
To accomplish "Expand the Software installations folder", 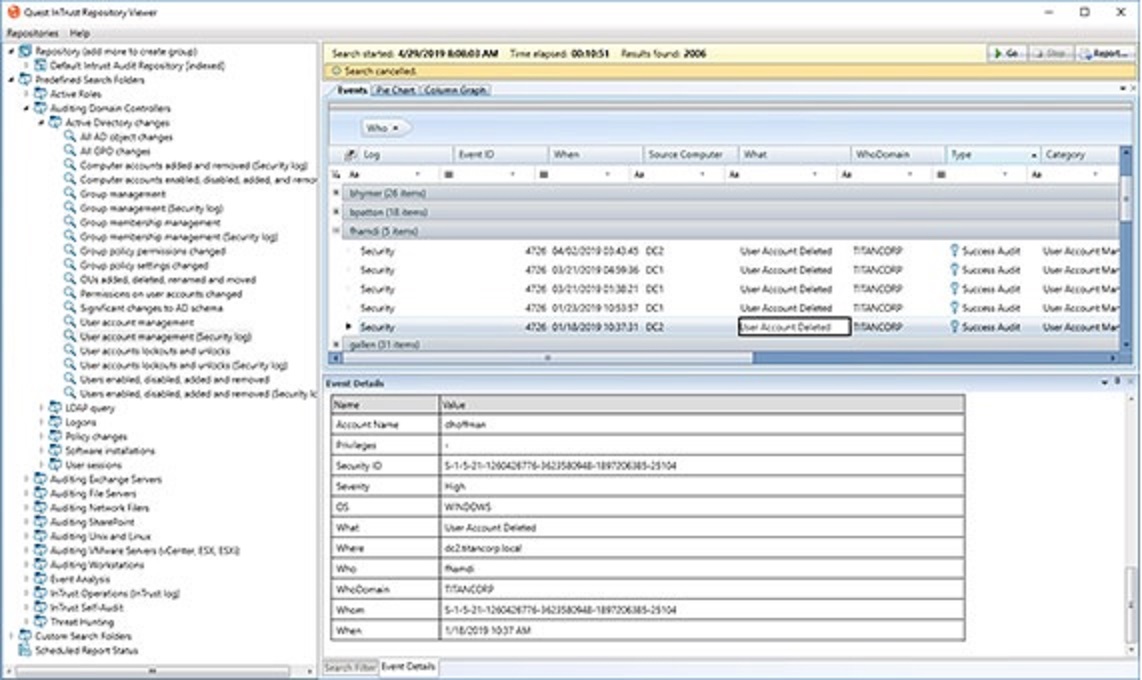I will (41, 451).
